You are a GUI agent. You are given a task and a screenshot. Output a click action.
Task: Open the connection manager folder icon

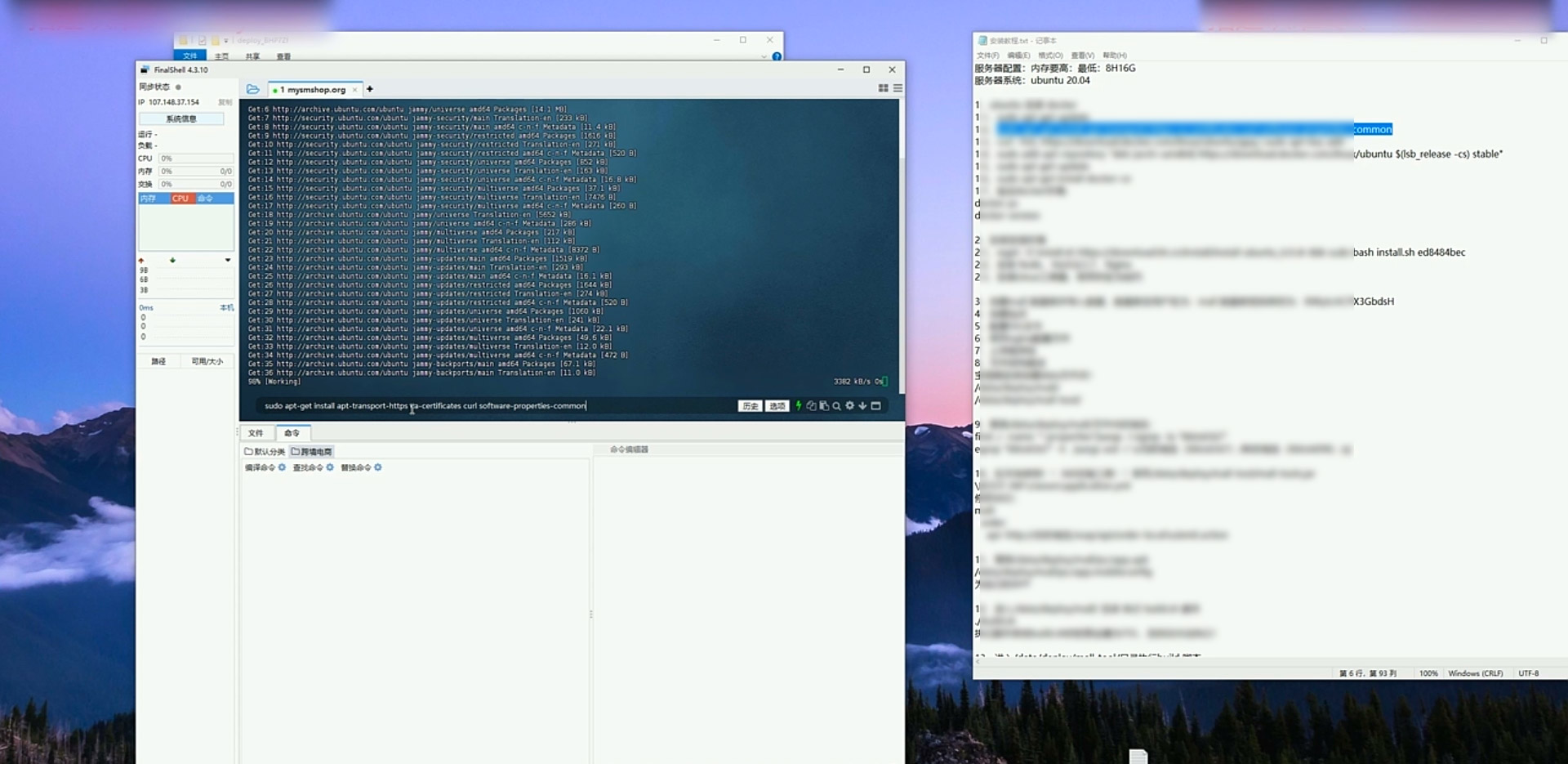252,89
